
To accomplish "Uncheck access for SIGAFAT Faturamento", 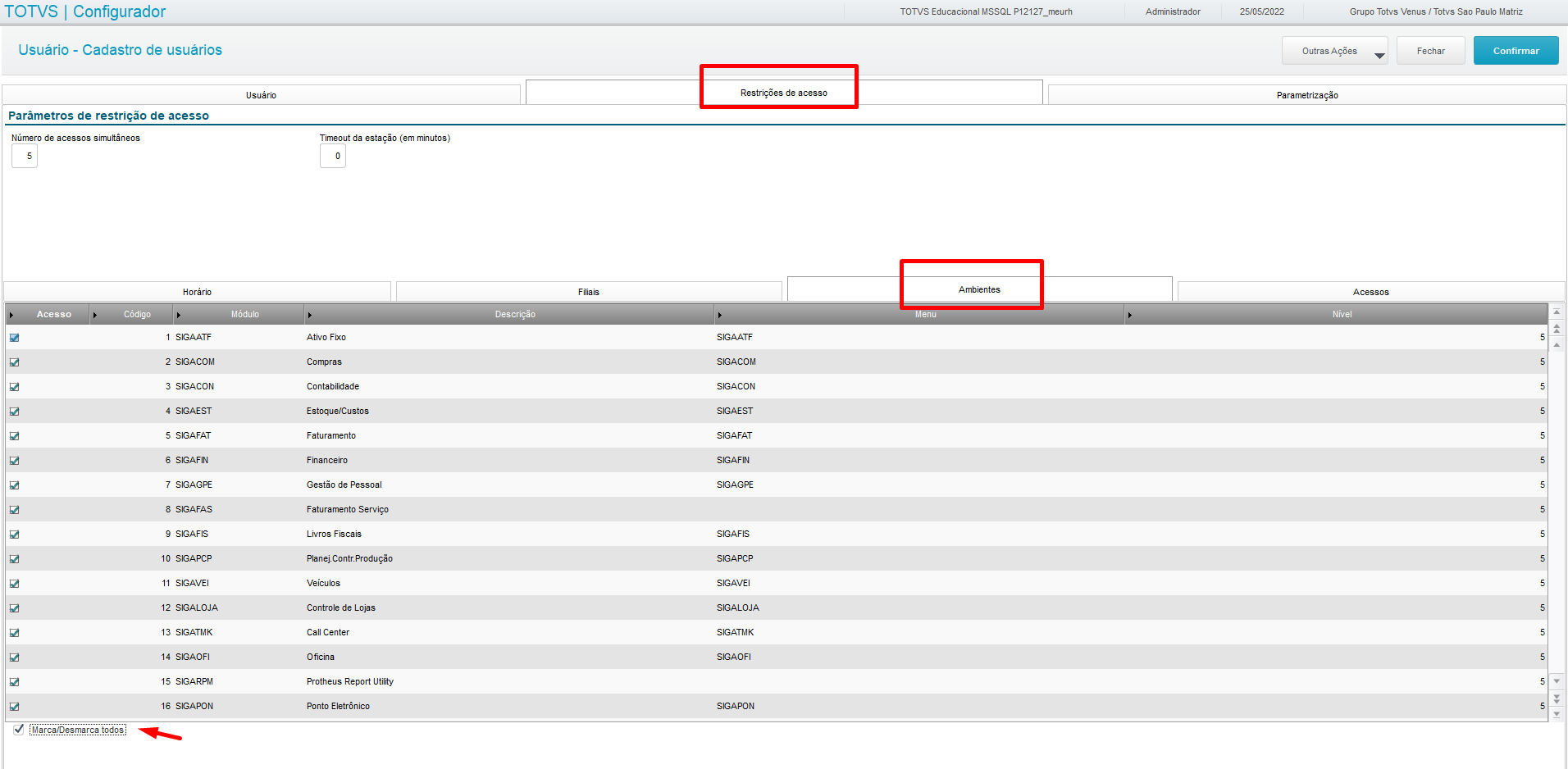I will [14, 436].
